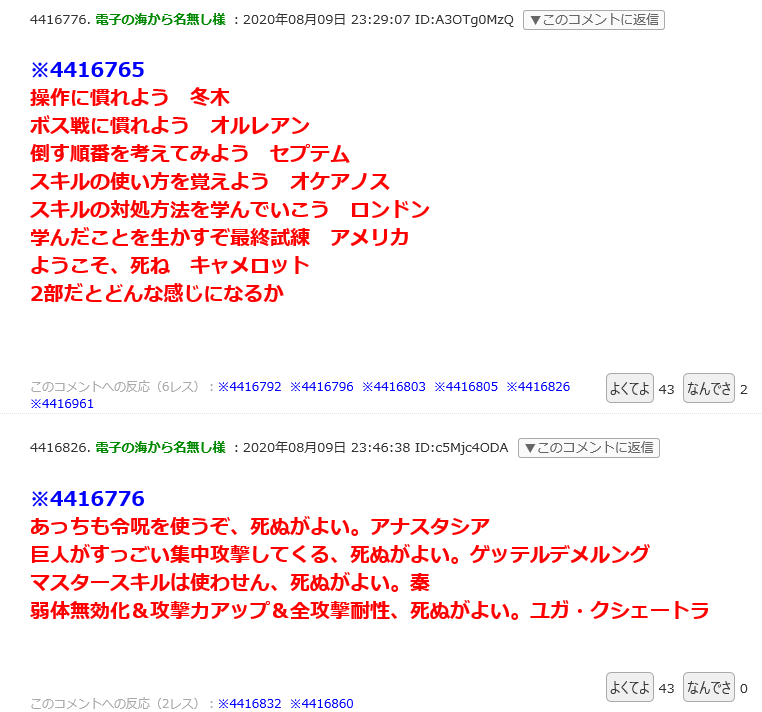This screenshot has width=762, height=712.
Task: Go to reaction link ※4416961
Action: [x=62, y=404]
